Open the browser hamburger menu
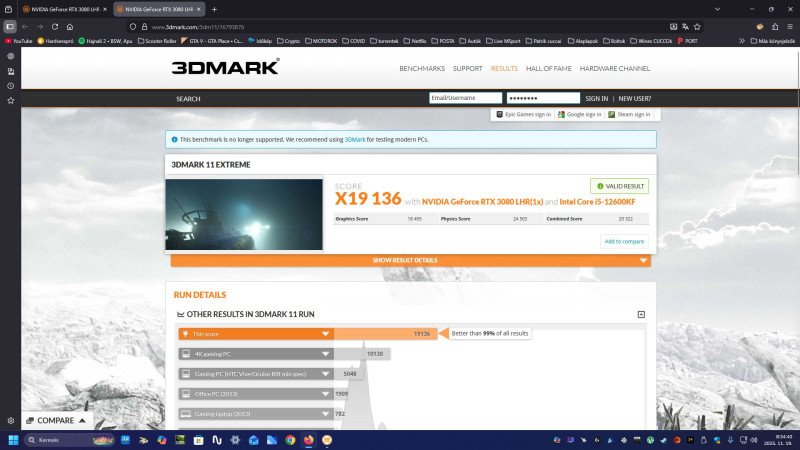The image size is (800, 450). point(790,27)
